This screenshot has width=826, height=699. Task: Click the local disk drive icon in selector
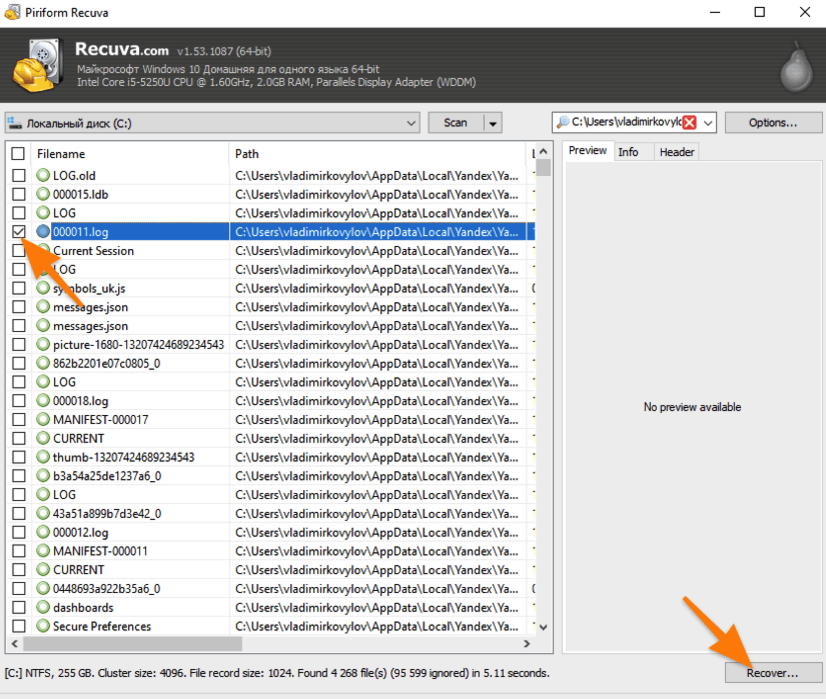(14, 123)
